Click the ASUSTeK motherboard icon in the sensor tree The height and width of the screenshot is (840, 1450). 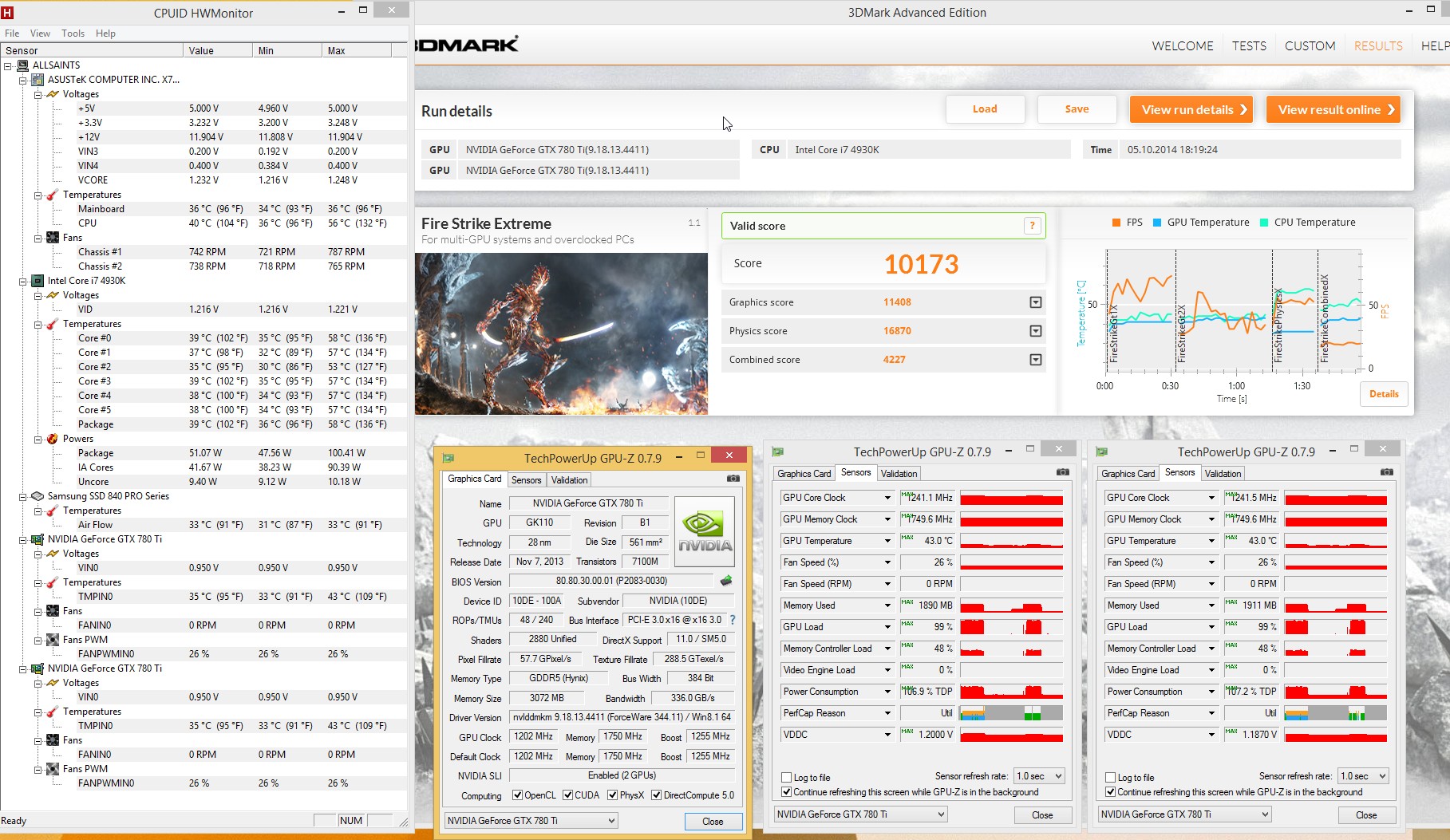[38, 80]
